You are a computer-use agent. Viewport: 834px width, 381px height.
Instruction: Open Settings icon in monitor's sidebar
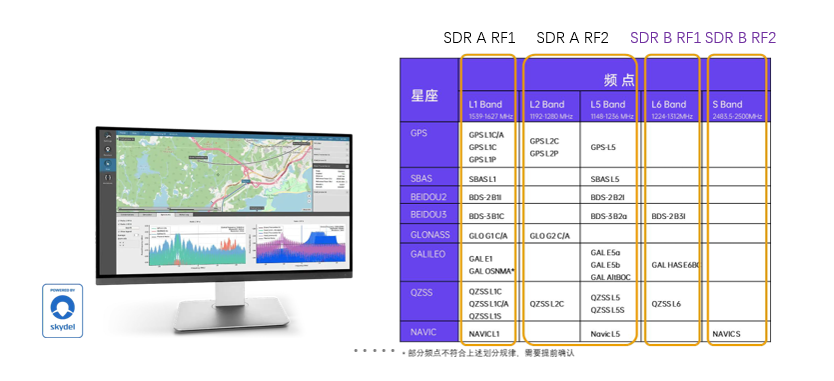pos(107,137)
